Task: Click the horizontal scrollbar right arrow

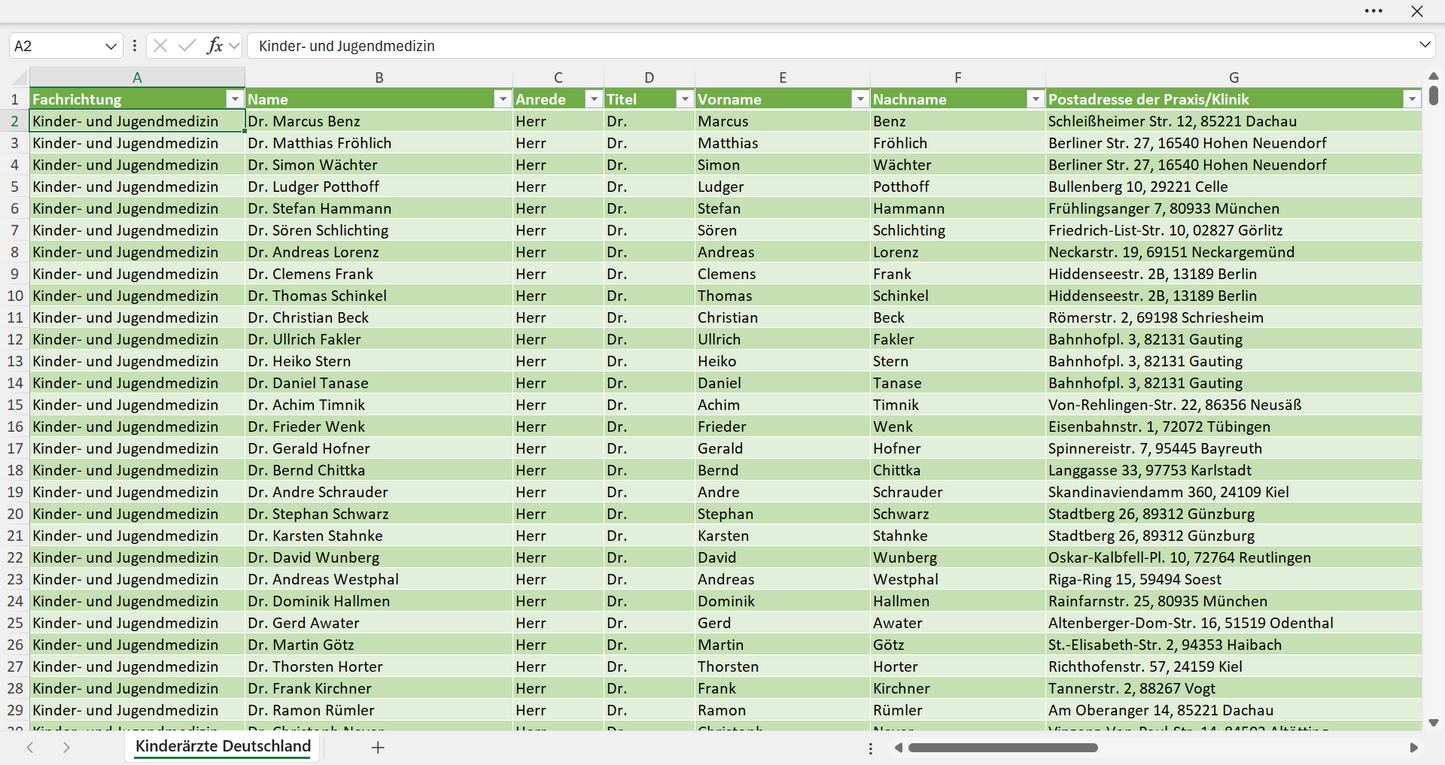Action: [1413, 747]
